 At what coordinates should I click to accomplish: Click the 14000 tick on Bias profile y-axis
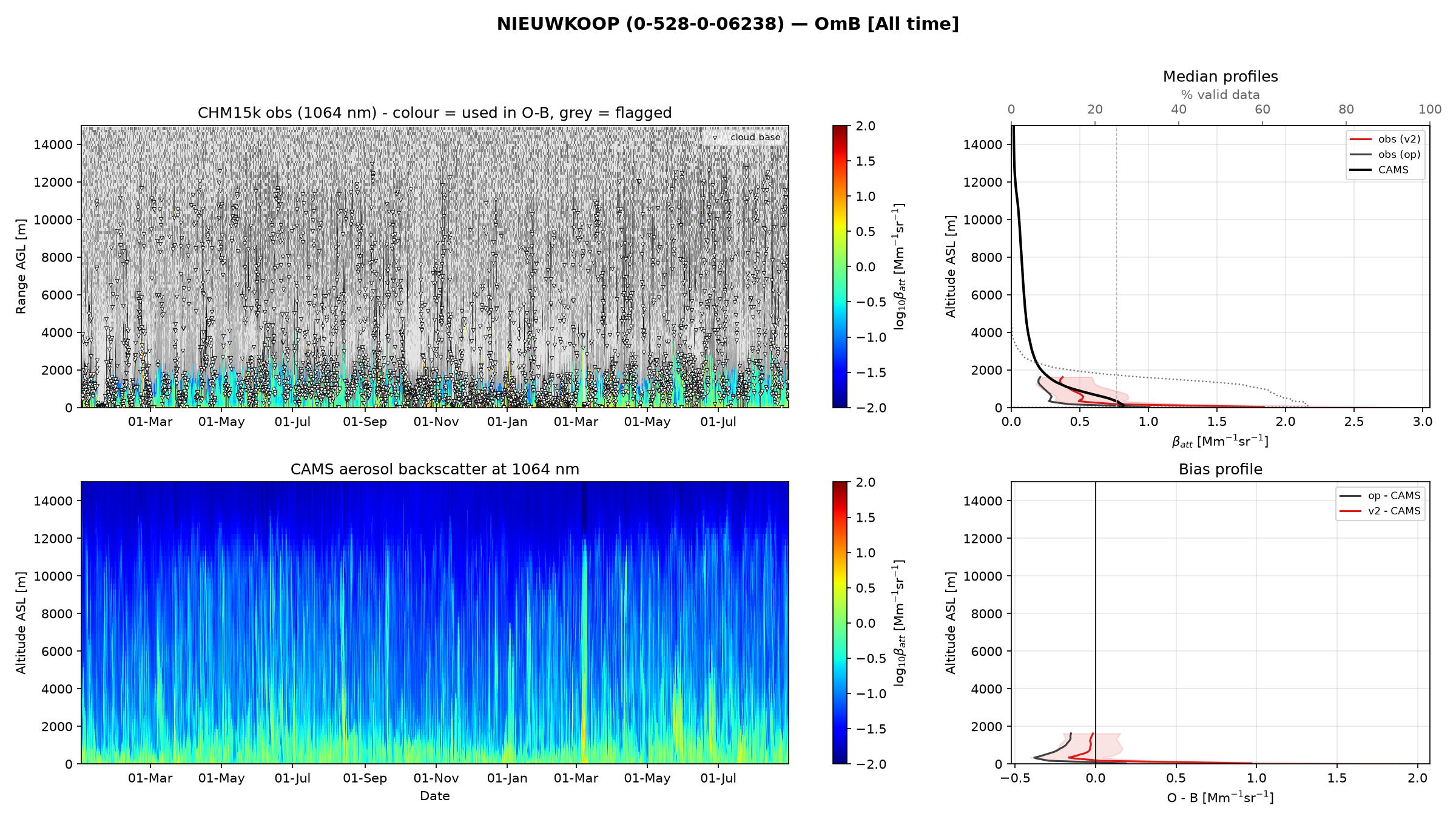click(x=983, y=500)
